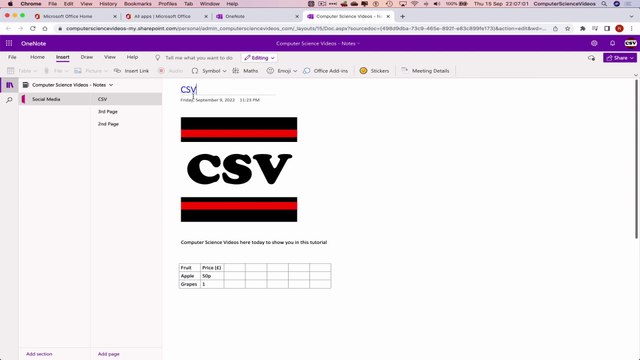Open the Emoji picker
640x360 pixels.
282,71
